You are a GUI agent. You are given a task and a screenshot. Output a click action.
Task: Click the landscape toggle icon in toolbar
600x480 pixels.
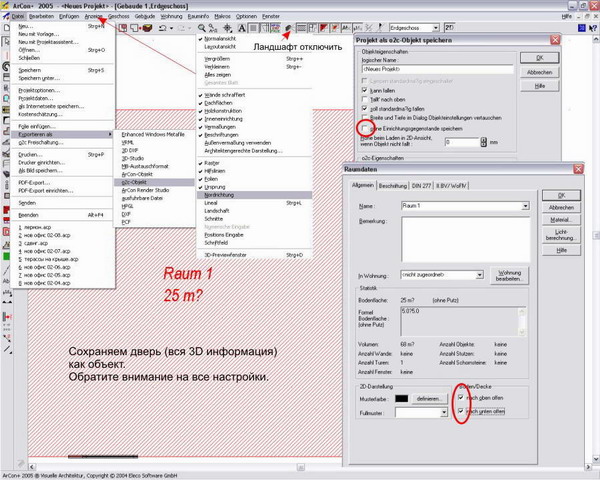[289, 30]
